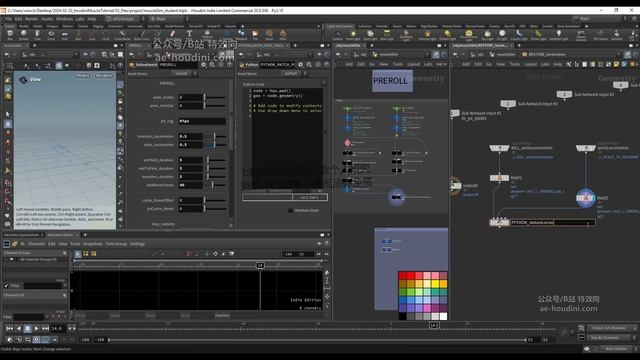Add an Environment Light from the shelf
This screenshot has width=640, height=360.
(469, 36)
